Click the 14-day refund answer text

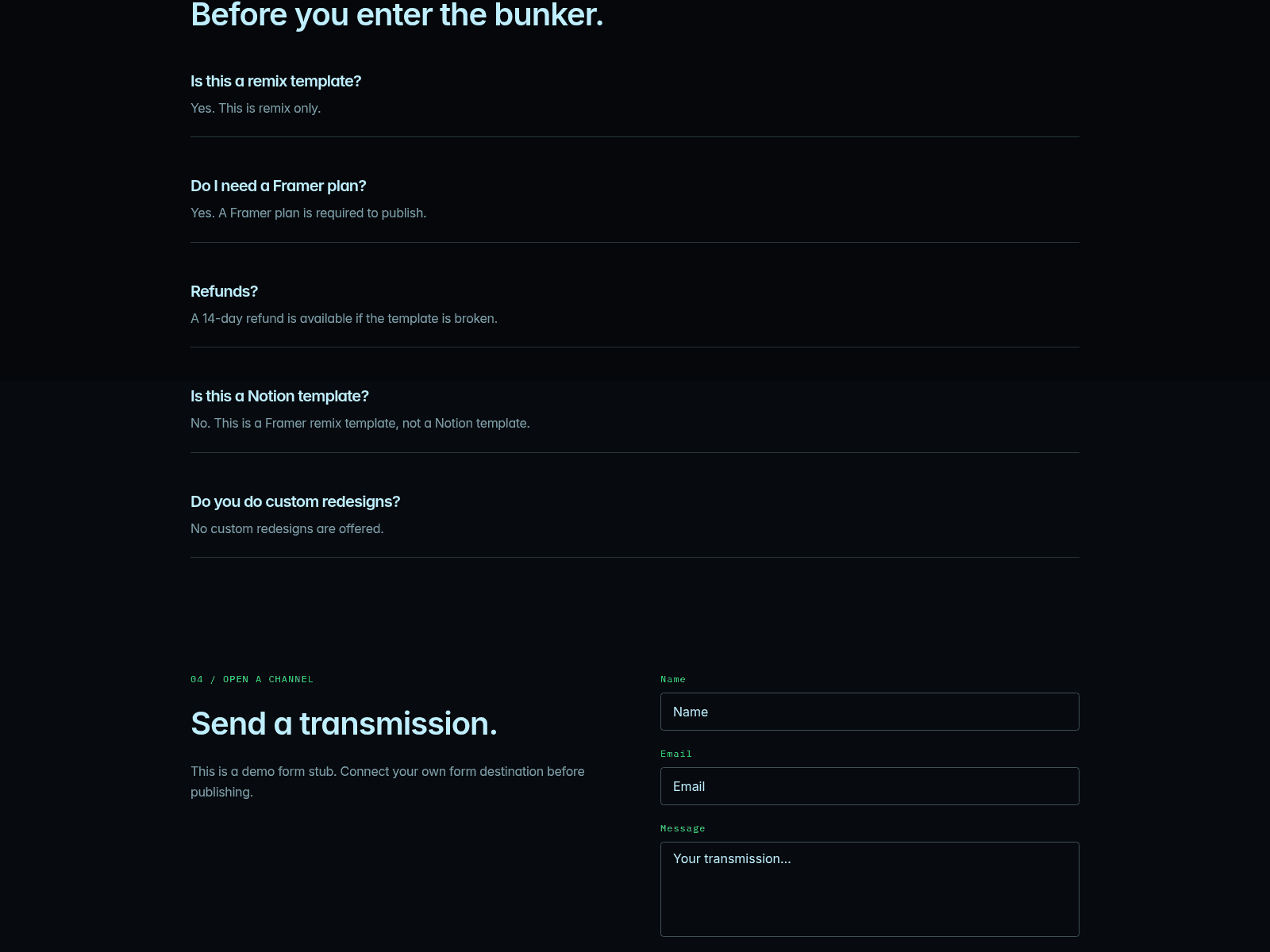click(x=344, y=318)
